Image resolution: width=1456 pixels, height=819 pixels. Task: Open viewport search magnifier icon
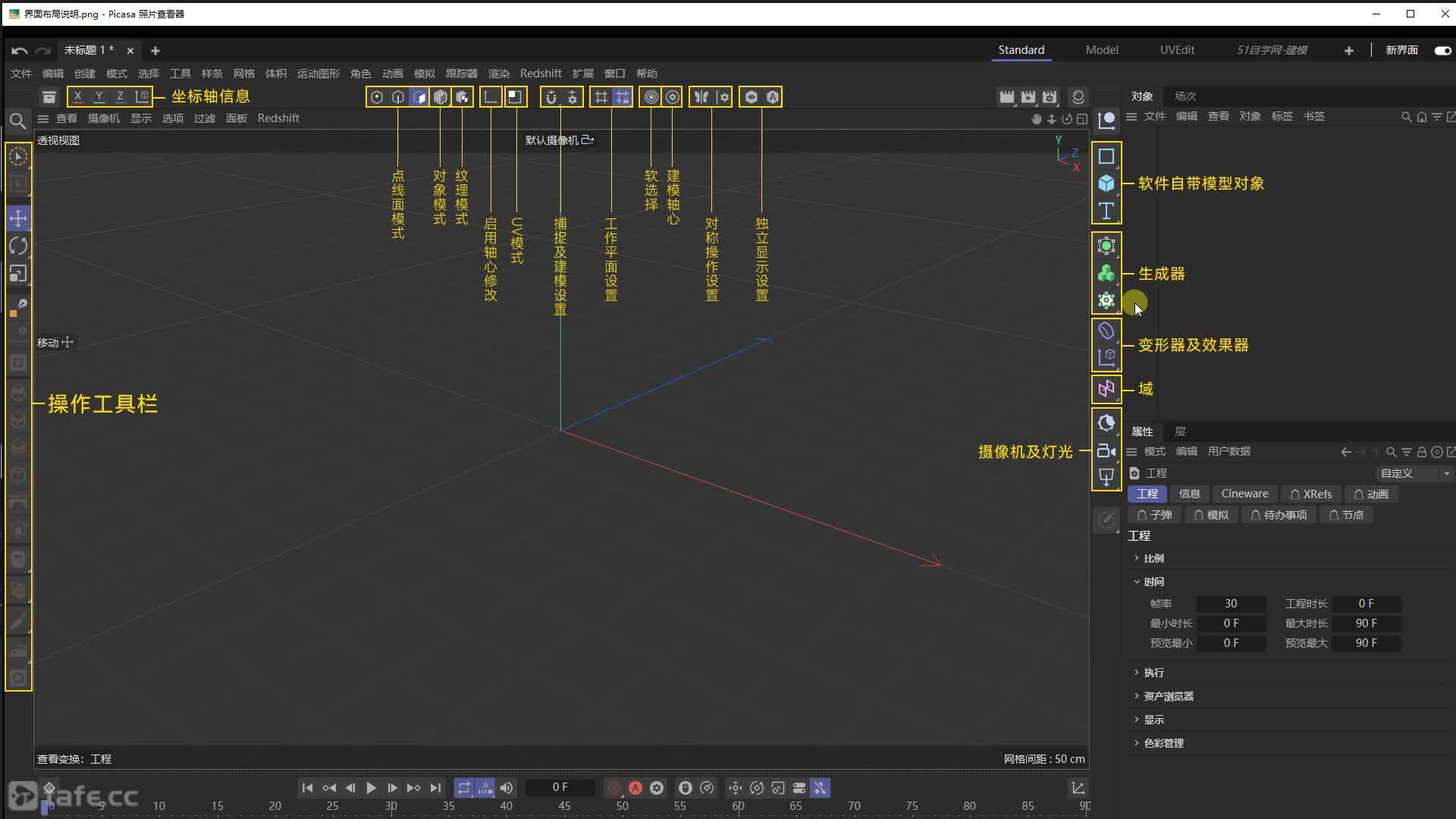[17, 121]
